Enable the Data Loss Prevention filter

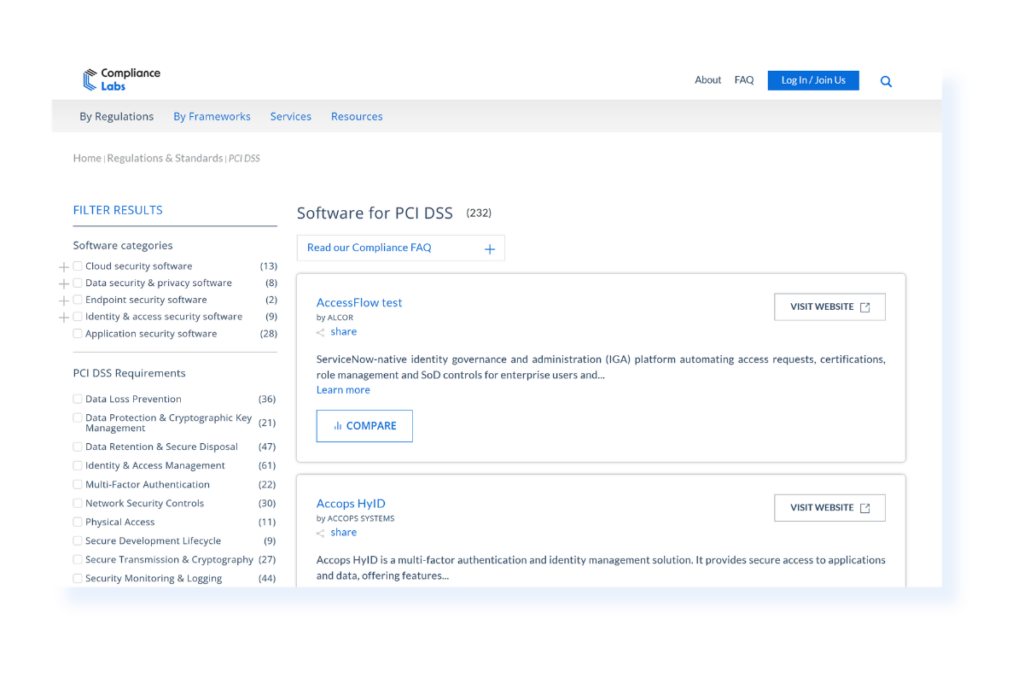pos(78,398)
